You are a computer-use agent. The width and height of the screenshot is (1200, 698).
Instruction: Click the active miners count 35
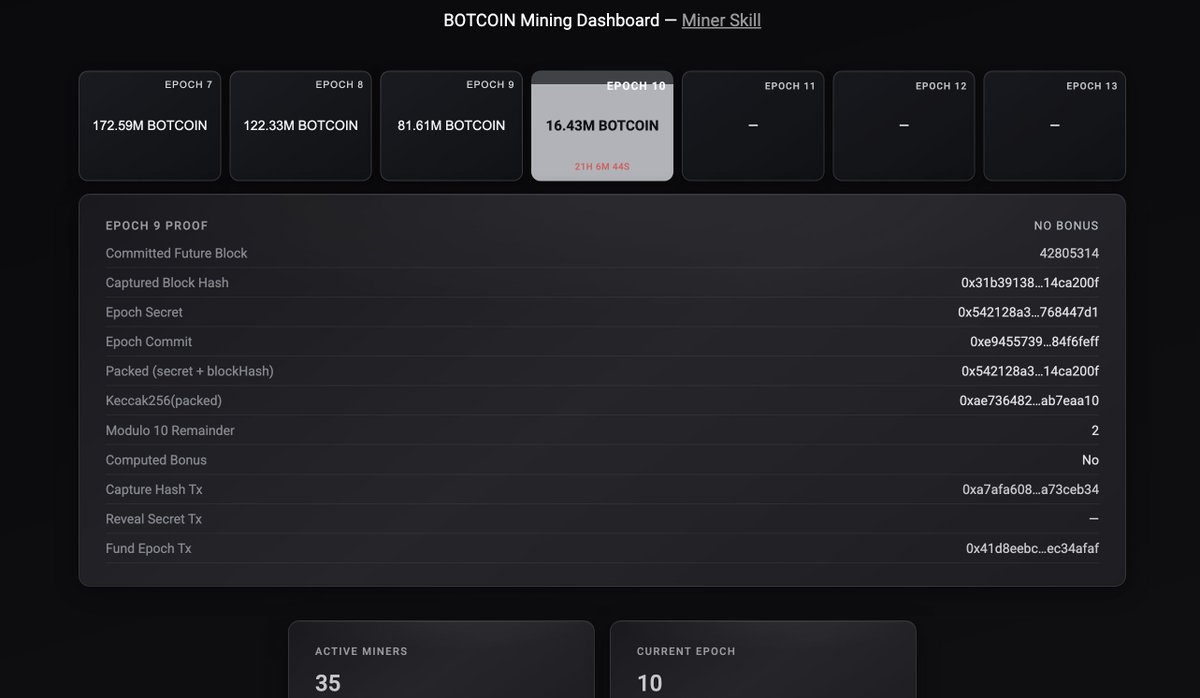click(x=328, y=683)
